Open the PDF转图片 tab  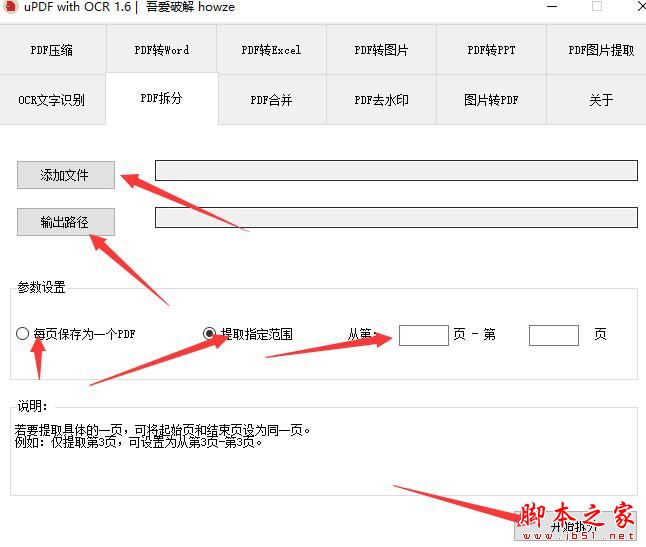tap(382, 49)
